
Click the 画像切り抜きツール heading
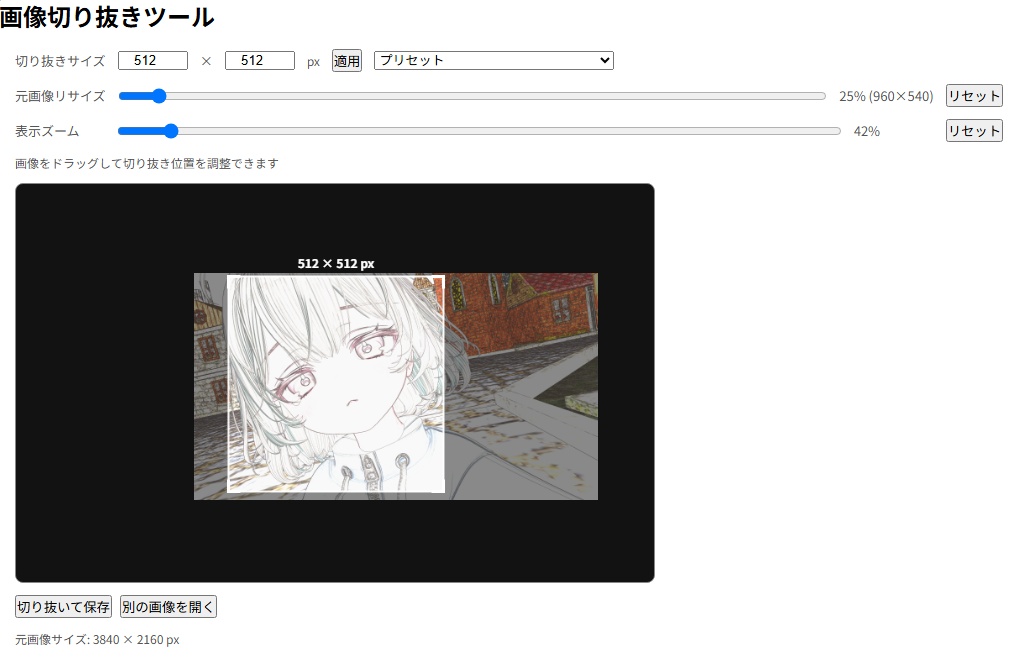(x=107, y=17)
